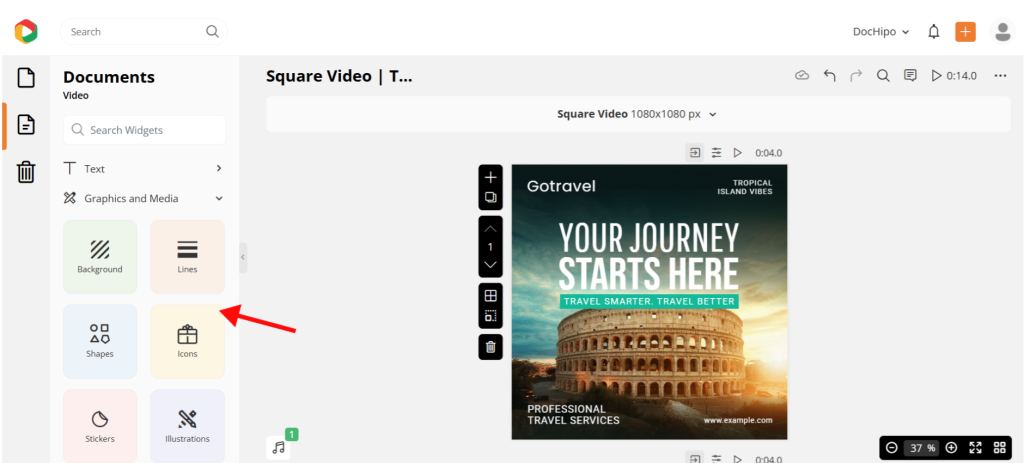The height and width of the screenshot is (463, 1024).
Task: Click the slide transition icon above slide 1
Action: click(695, 153)
